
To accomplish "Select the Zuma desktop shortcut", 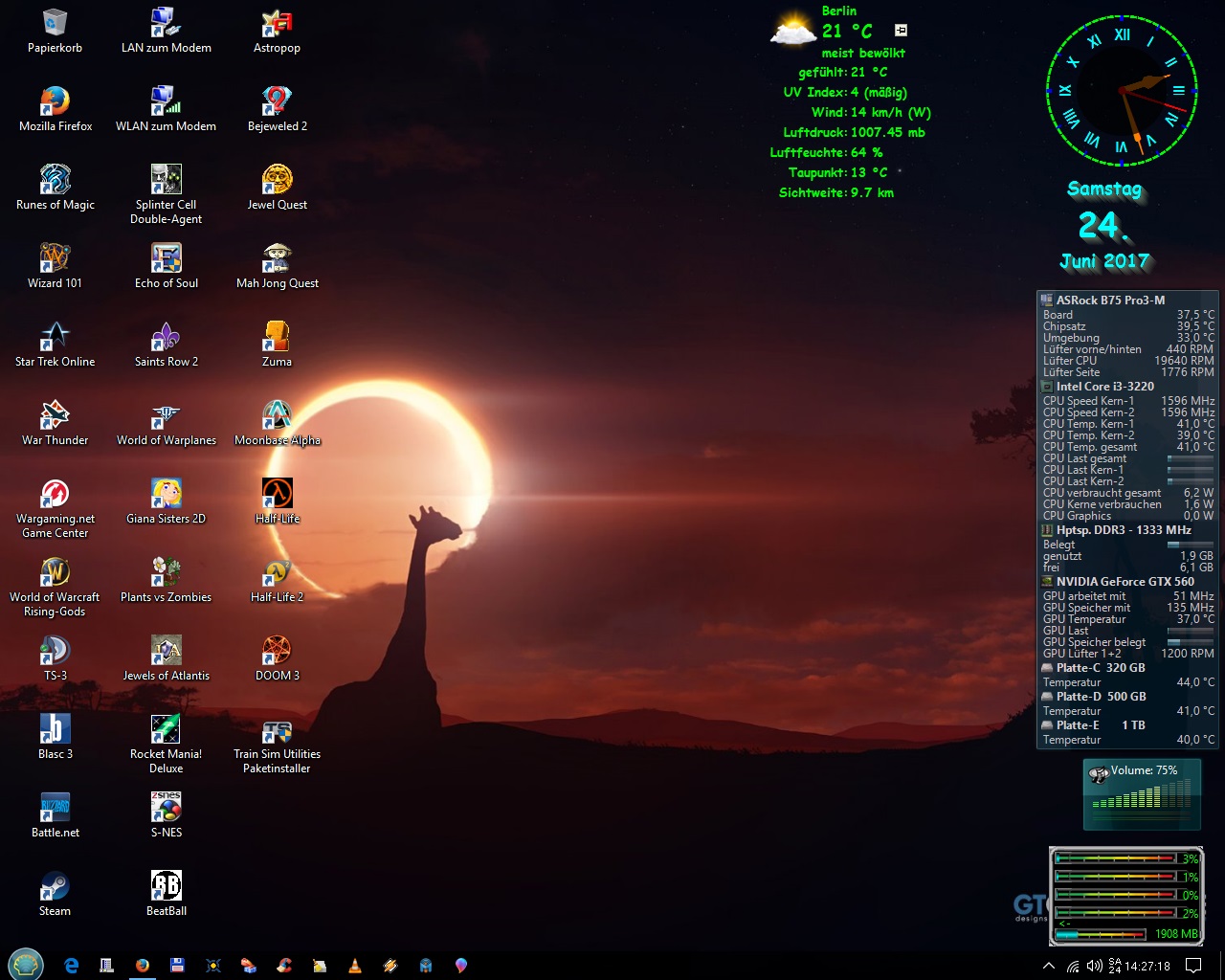I will 278,345.
